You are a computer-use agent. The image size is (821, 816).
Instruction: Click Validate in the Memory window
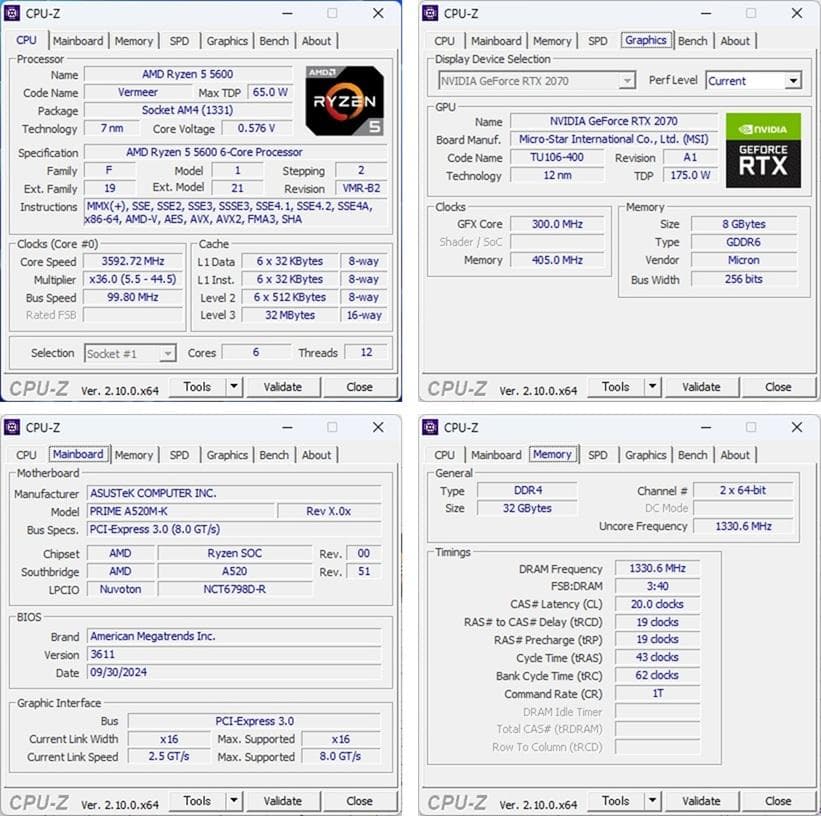702,800
